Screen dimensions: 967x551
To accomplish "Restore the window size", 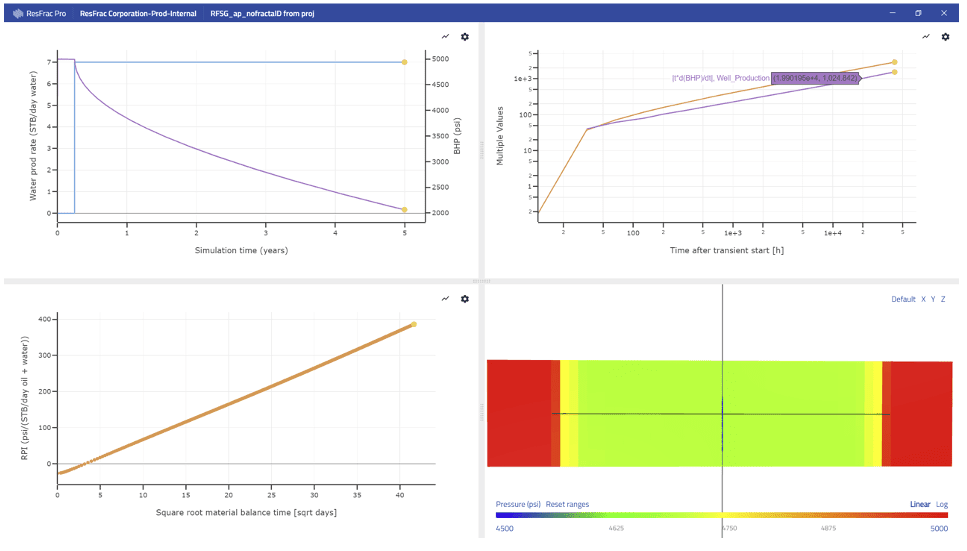I will coord(918,13).
